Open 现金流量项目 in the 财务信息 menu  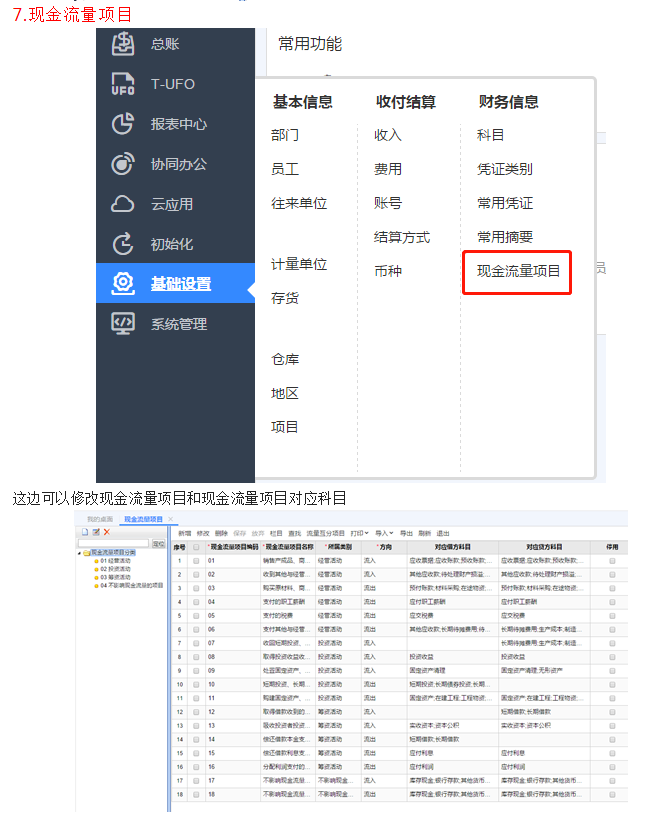(518, 271)
